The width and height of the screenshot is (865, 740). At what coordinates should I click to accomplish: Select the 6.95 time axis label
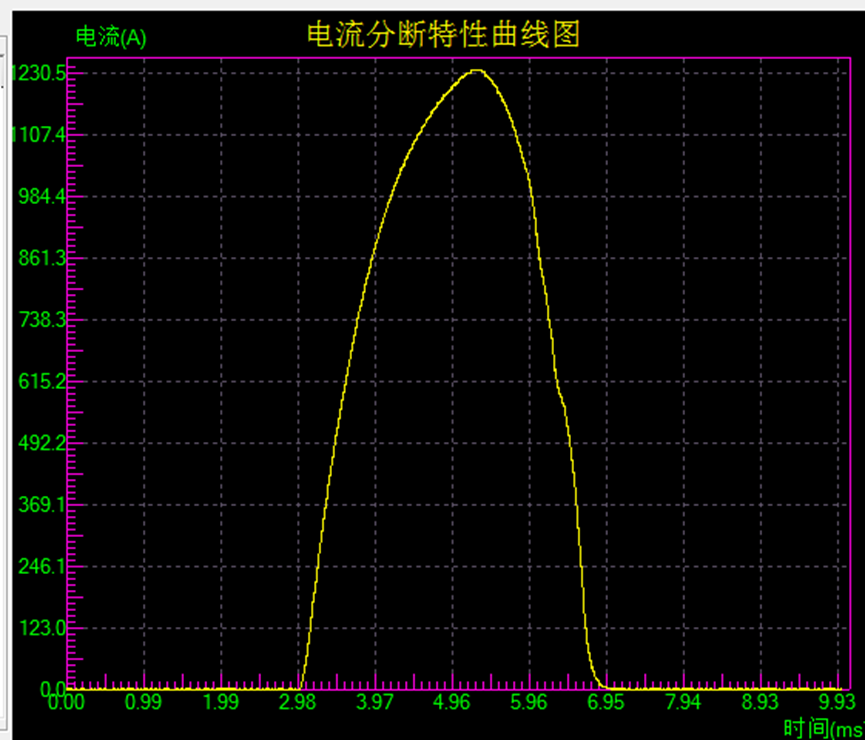point(606,702)
